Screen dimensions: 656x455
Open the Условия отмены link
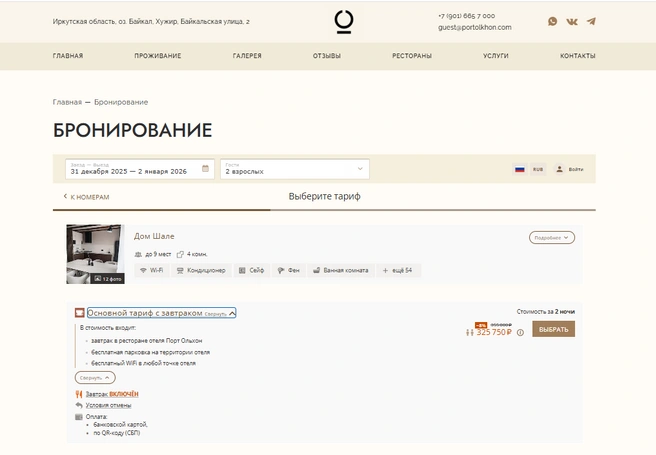tap(108, 405)
